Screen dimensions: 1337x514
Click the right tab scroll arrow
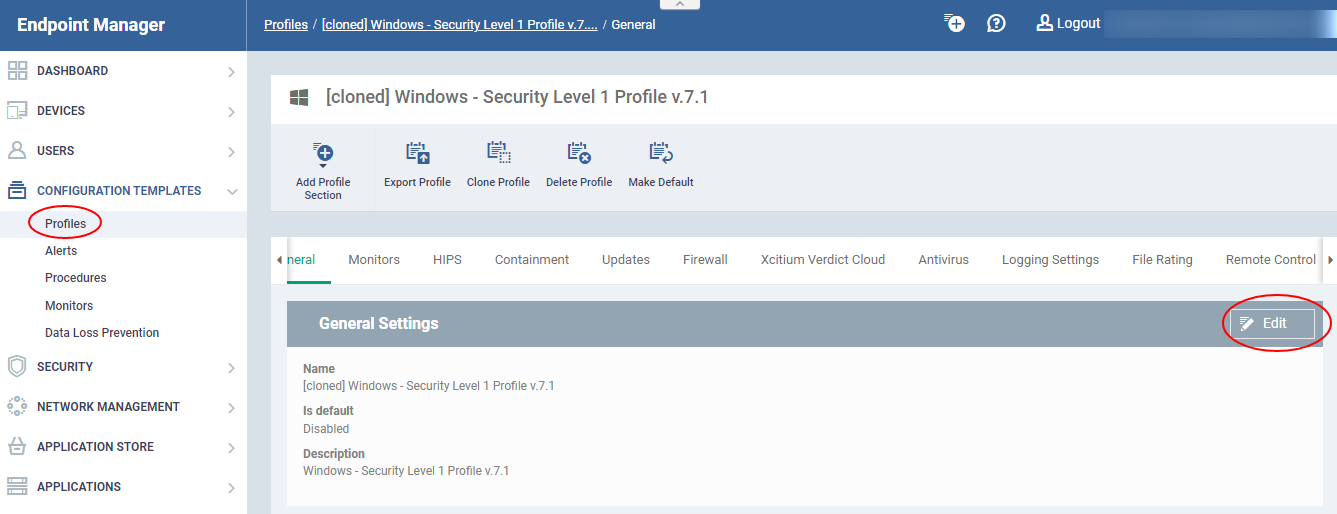[x=1330, y=260]
